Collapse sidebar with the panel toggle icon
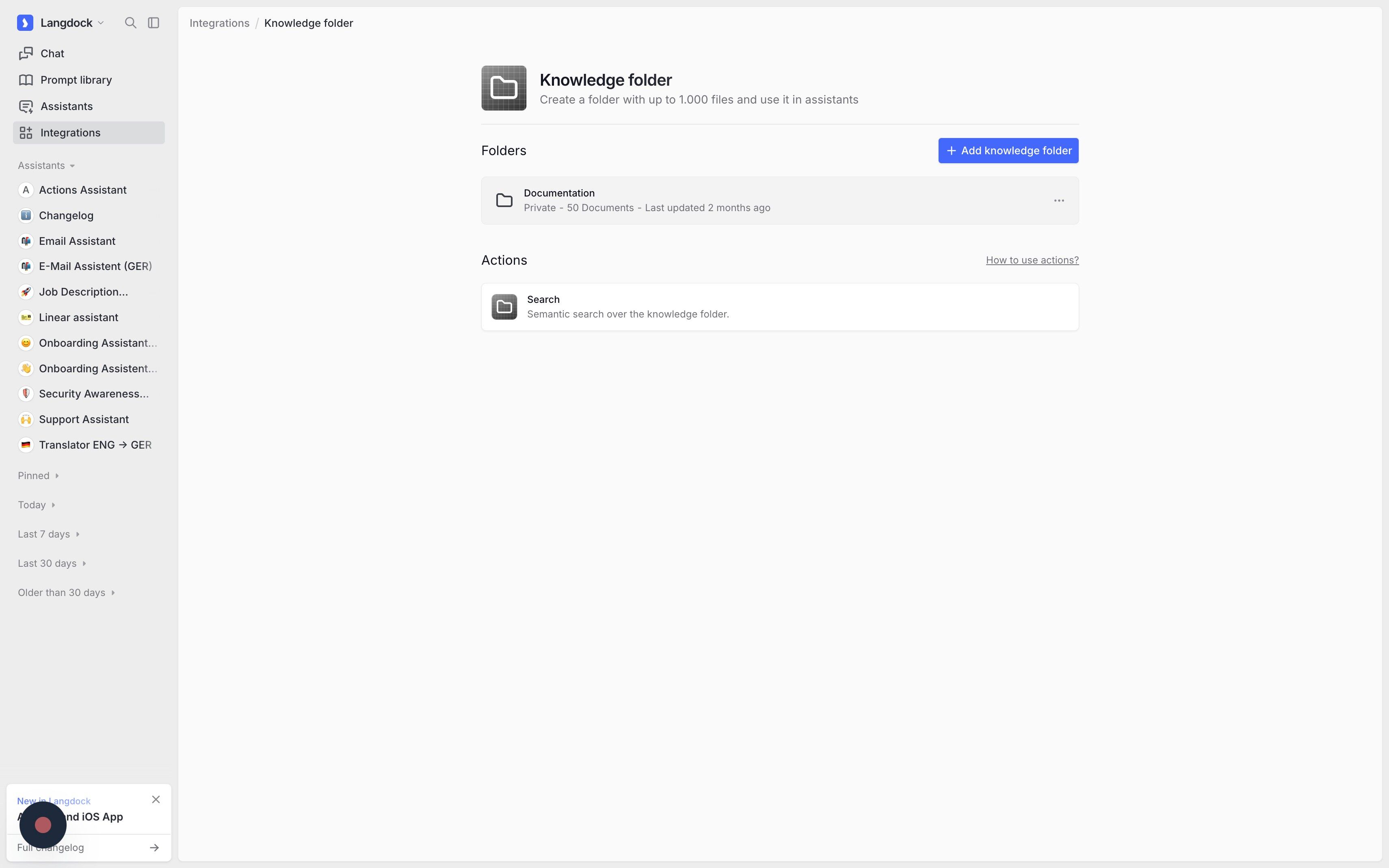Screen dimensions: 1389x868 tap(153, 23)
